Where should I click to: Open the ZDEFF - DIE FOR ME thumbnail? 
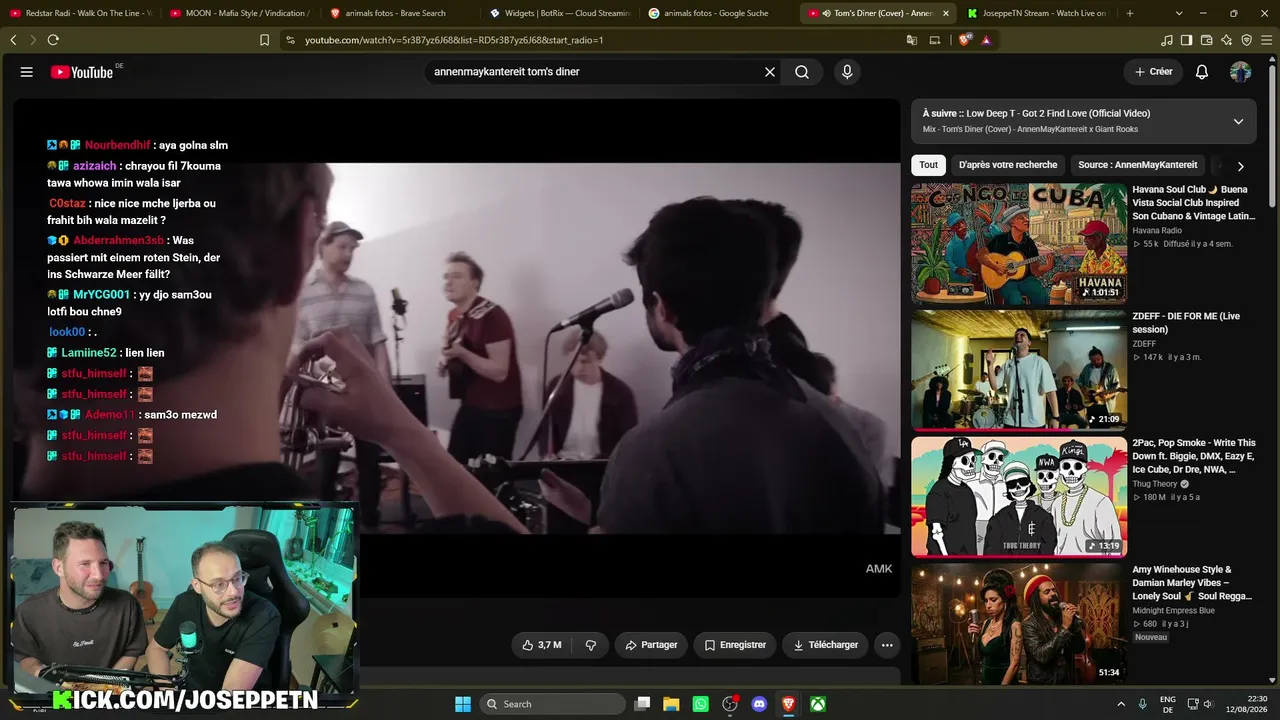[1019, 370]
